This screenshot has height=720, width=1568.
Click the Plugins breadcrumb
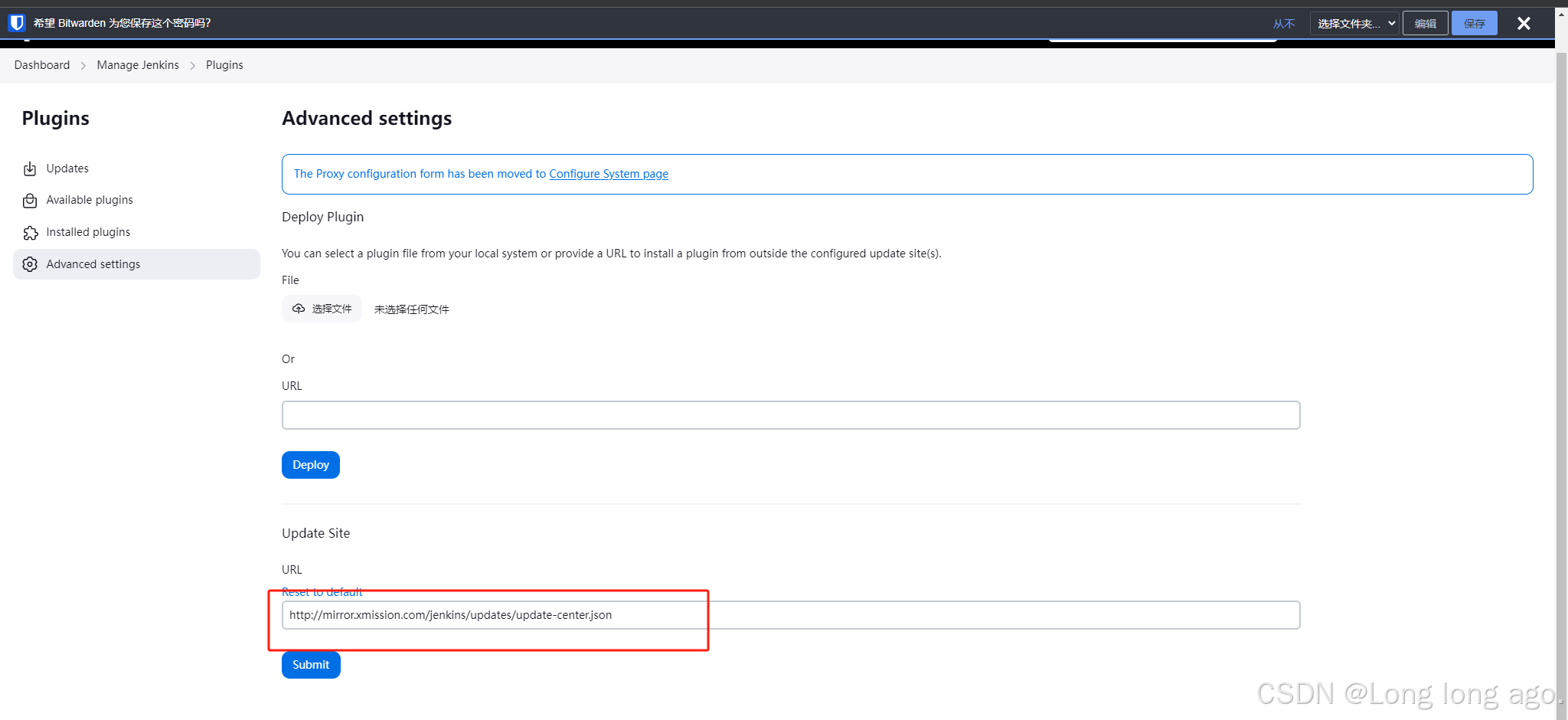pos(224,65)
